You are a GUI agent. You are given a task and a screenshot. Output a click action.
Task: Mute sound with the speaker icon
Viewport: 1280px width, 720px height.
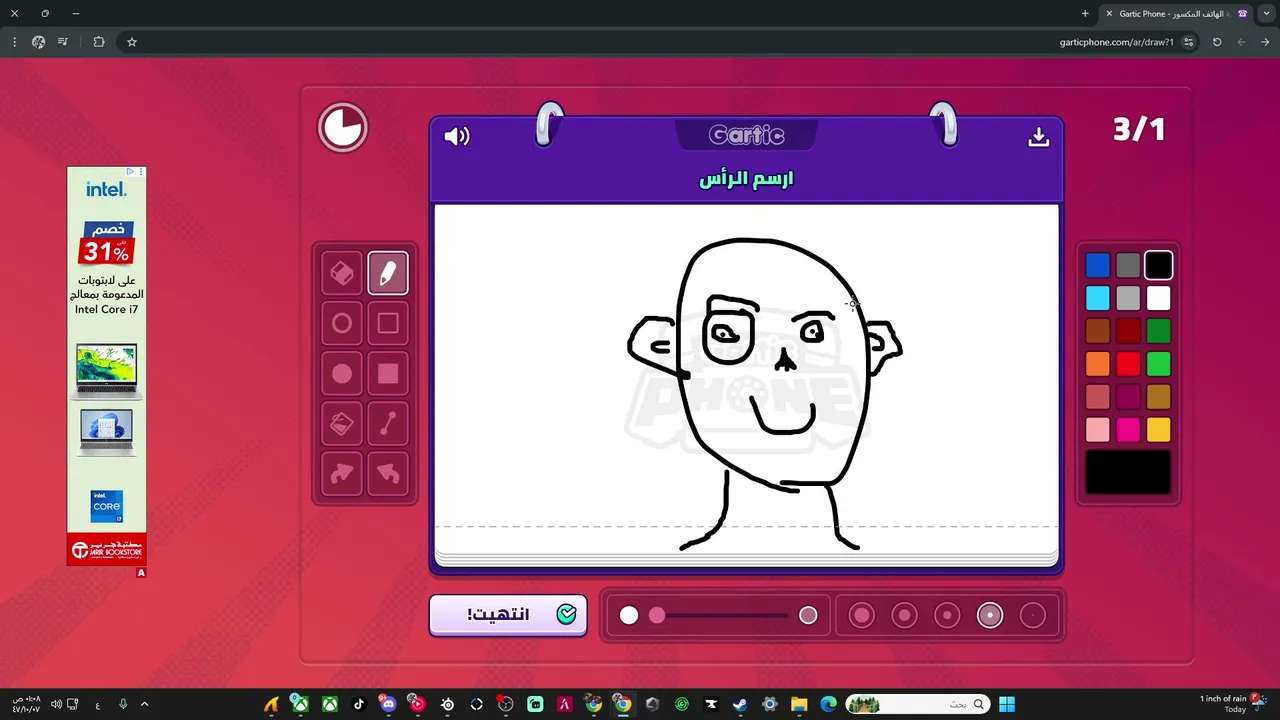[x=457, y=136]
